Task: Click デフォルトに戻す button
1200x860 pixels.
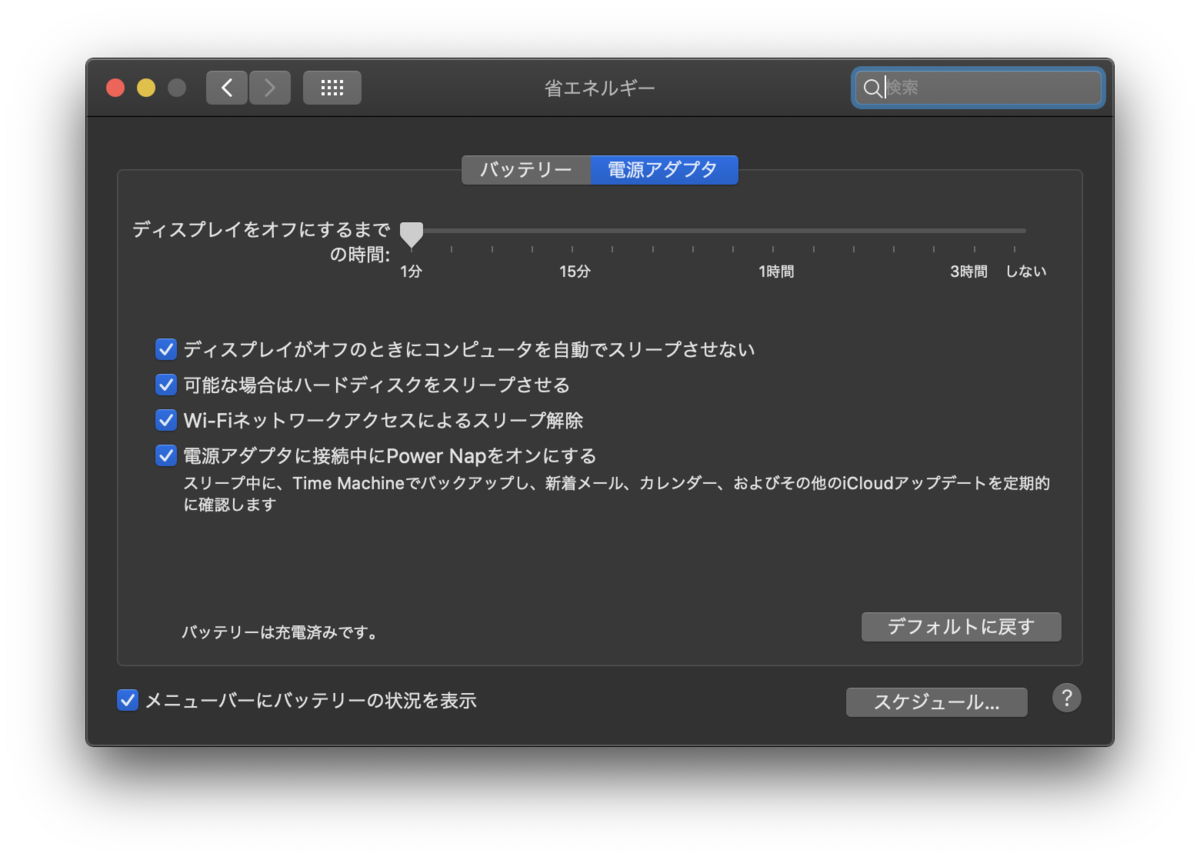Action: pos(961,626)
